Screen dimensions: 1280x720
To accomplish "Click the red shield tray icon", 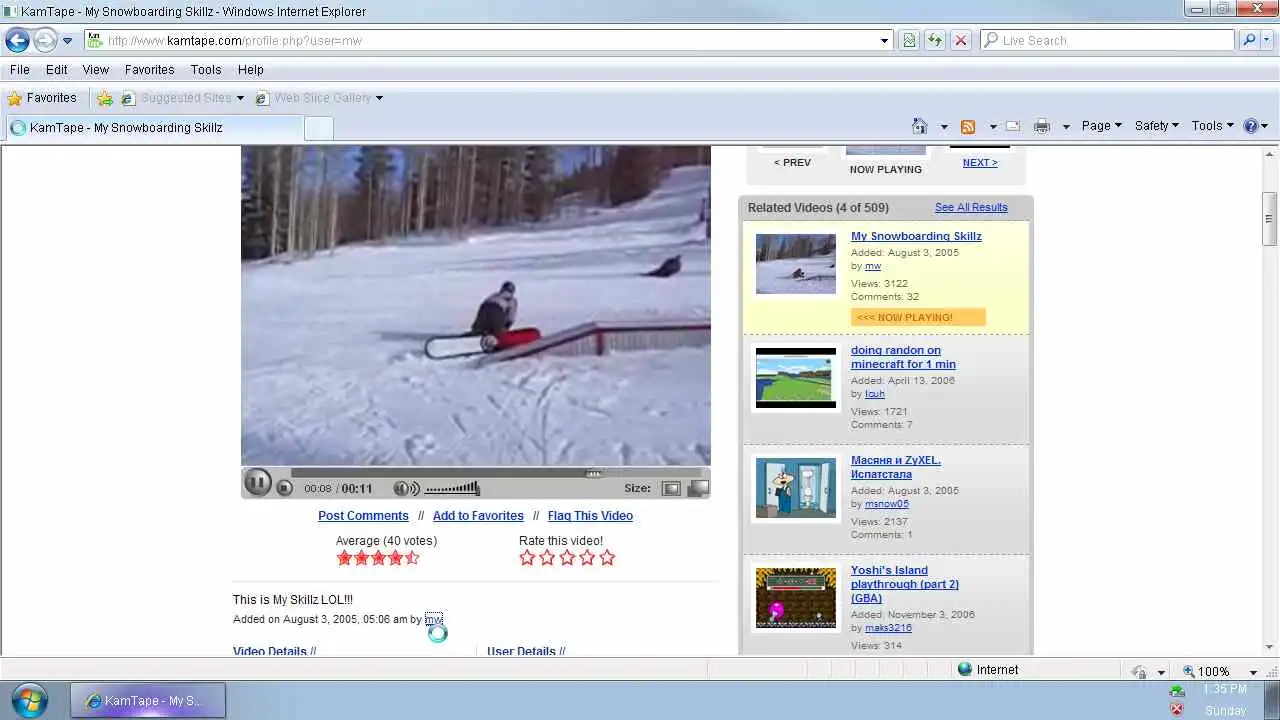I will pos(1177,709).
